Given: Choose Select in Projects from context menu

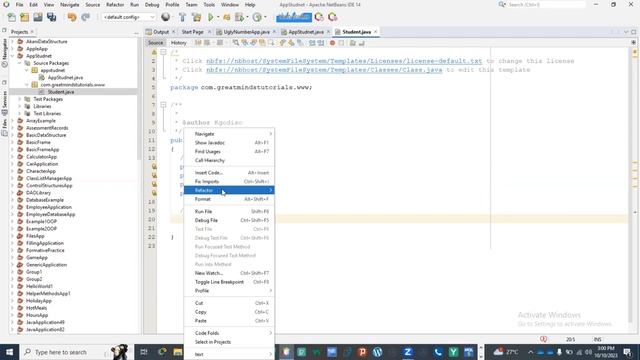Looking at the screenshot, I should 229,342.
